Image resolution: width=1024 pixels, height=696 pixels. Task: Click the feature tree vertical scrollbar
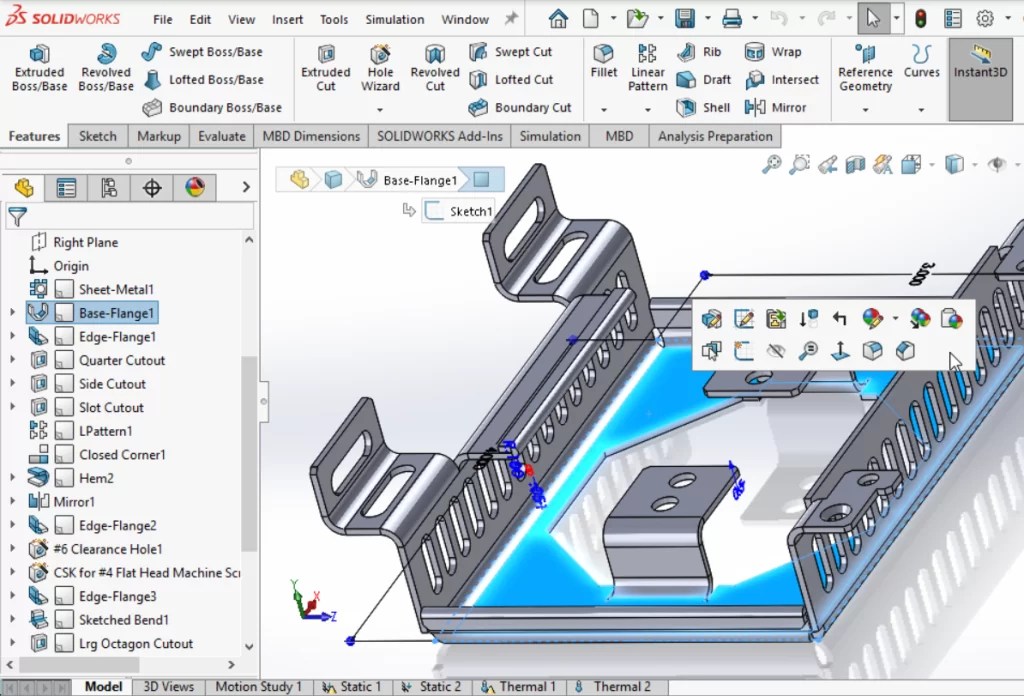coord(249,454)
